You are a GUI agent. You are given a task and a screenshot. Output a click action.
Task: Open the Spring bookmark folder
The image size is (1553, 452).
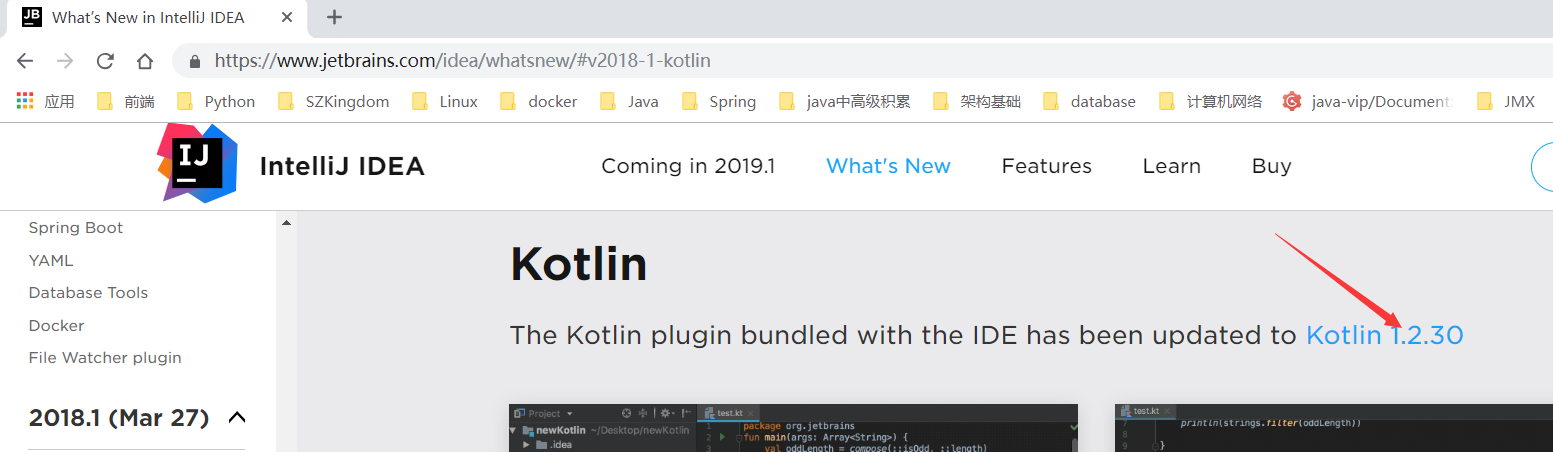[x=718, y=101]
